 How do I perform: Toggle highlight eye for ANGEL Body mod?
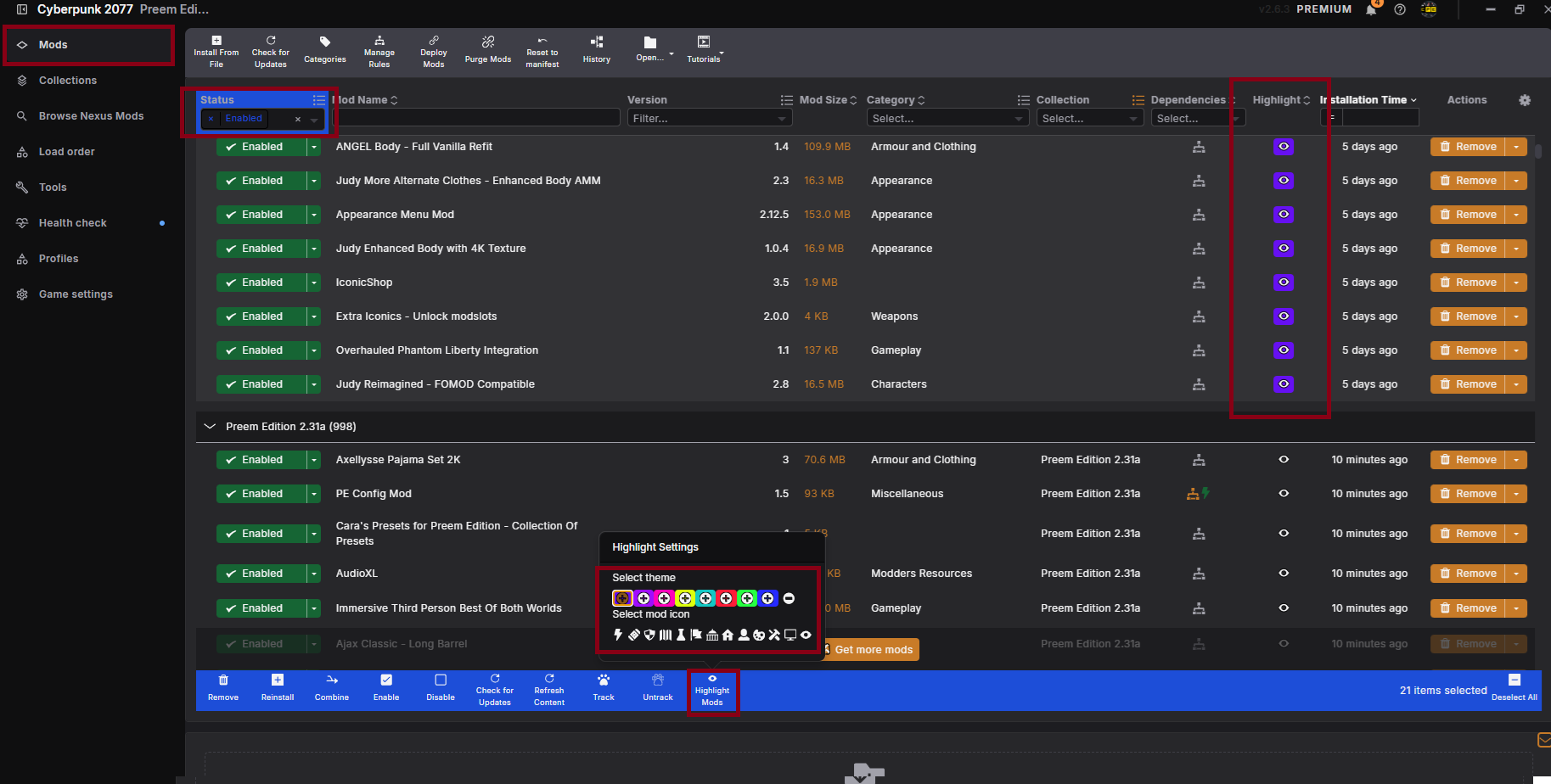click(x=1284, y=147)
